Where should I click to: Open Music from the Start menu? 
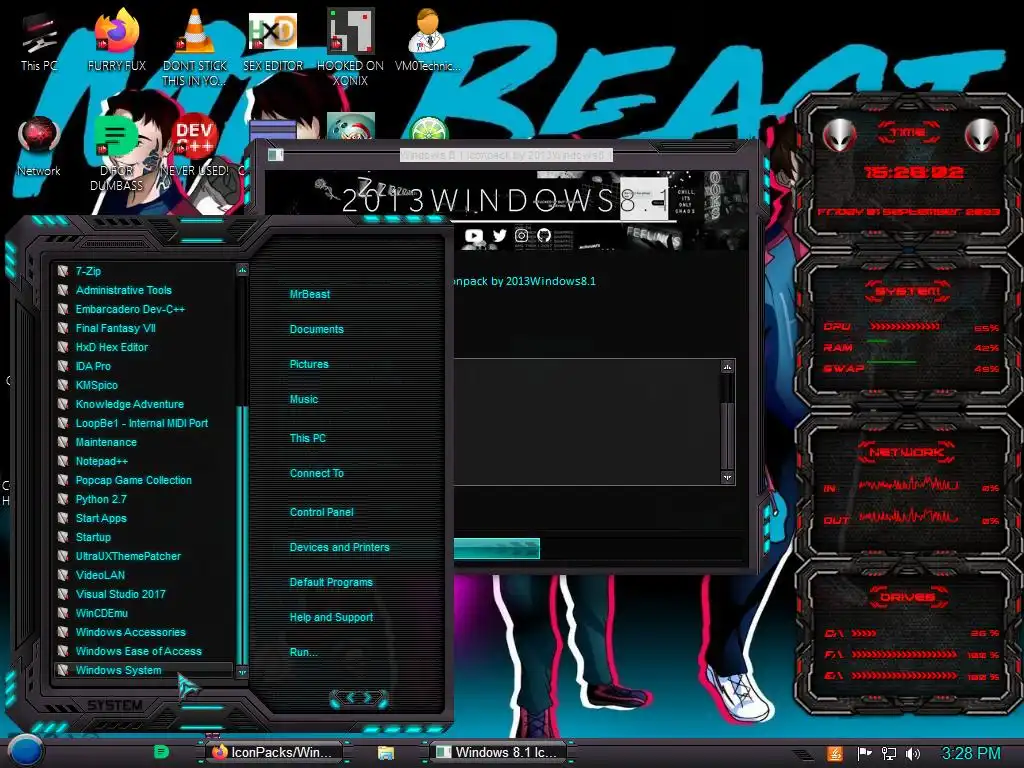pyautogui.click(x=304, y=399)
